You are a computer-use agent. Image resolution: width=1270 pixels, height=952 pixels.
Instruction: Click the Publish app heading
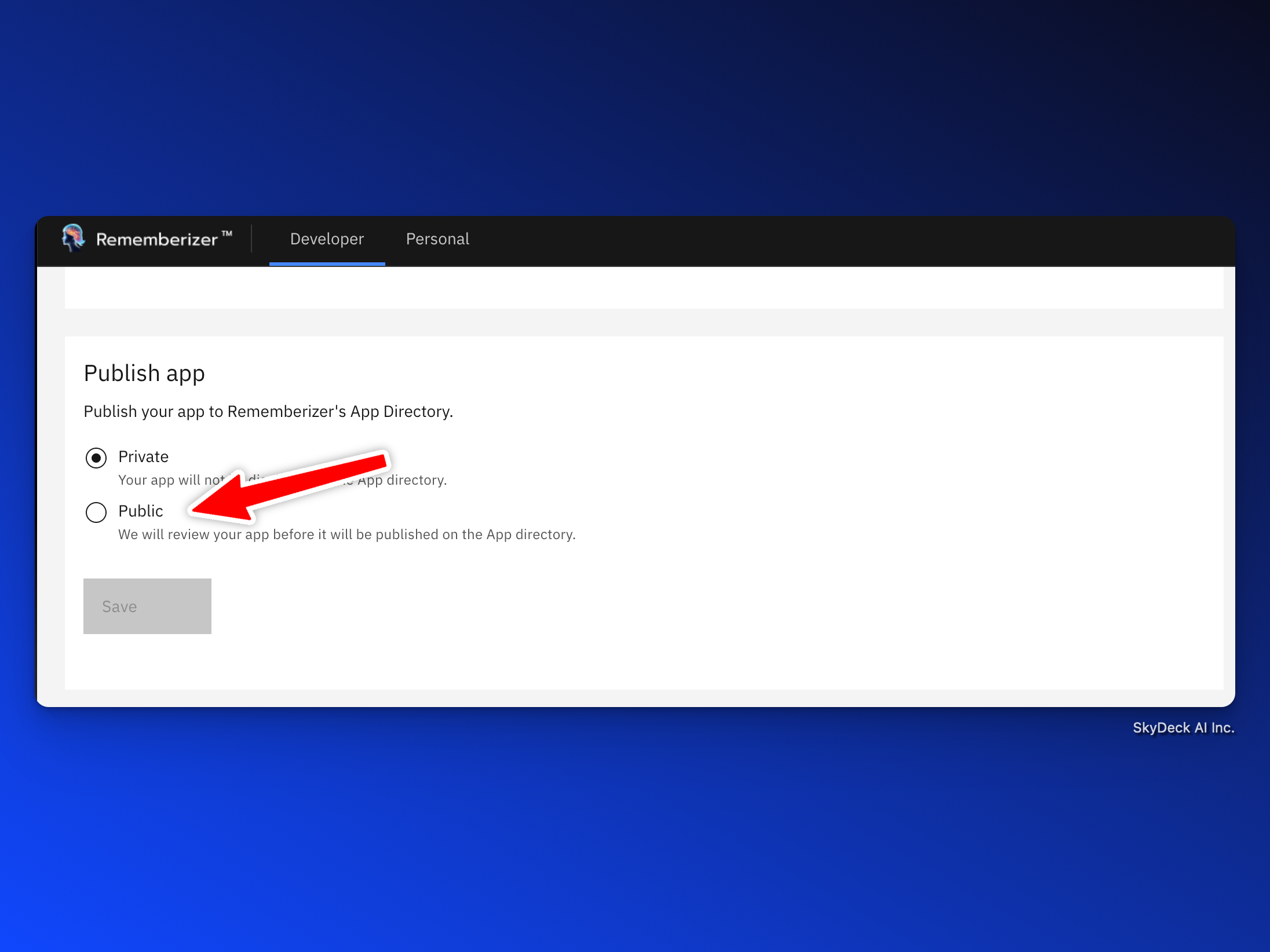coord(144,374)
